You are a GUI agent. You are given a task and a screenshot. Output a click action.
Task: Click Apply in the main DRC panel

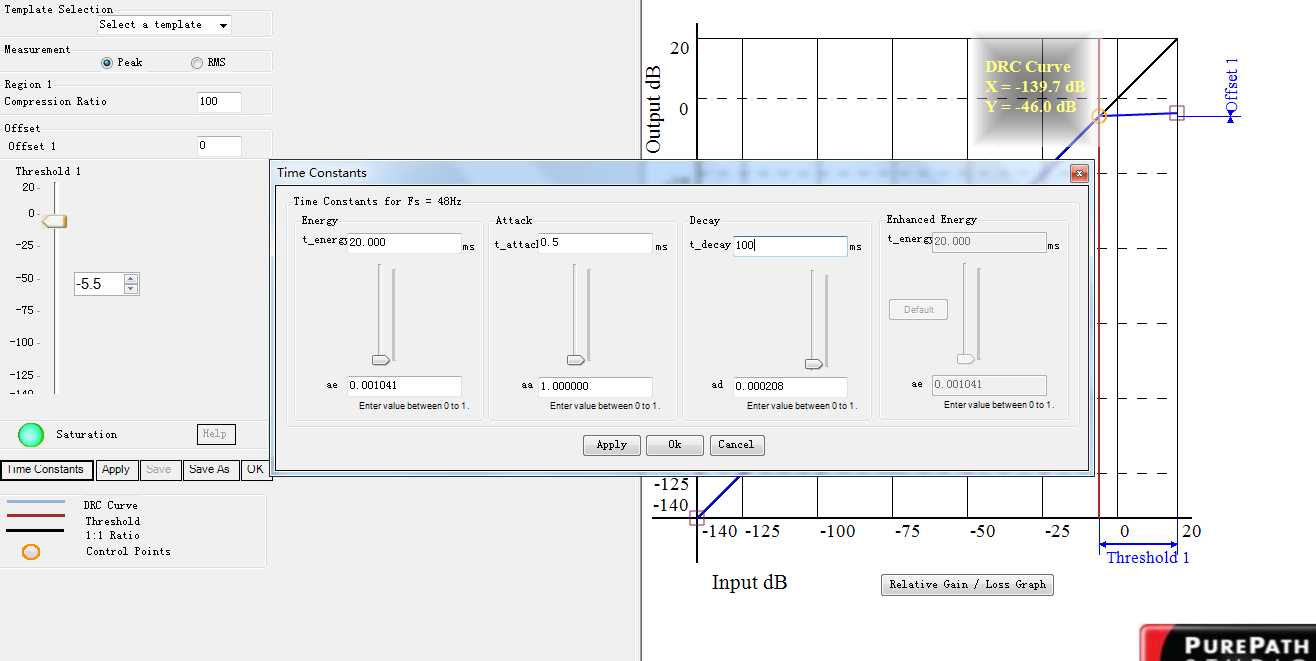coord(116,469)
